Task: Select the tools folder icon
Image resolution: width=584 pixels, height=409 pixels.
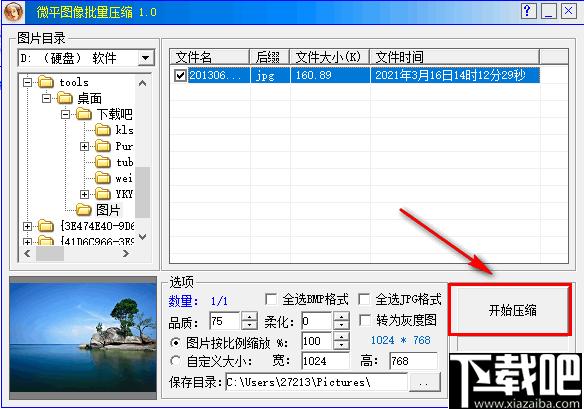Action: [46, 82]
